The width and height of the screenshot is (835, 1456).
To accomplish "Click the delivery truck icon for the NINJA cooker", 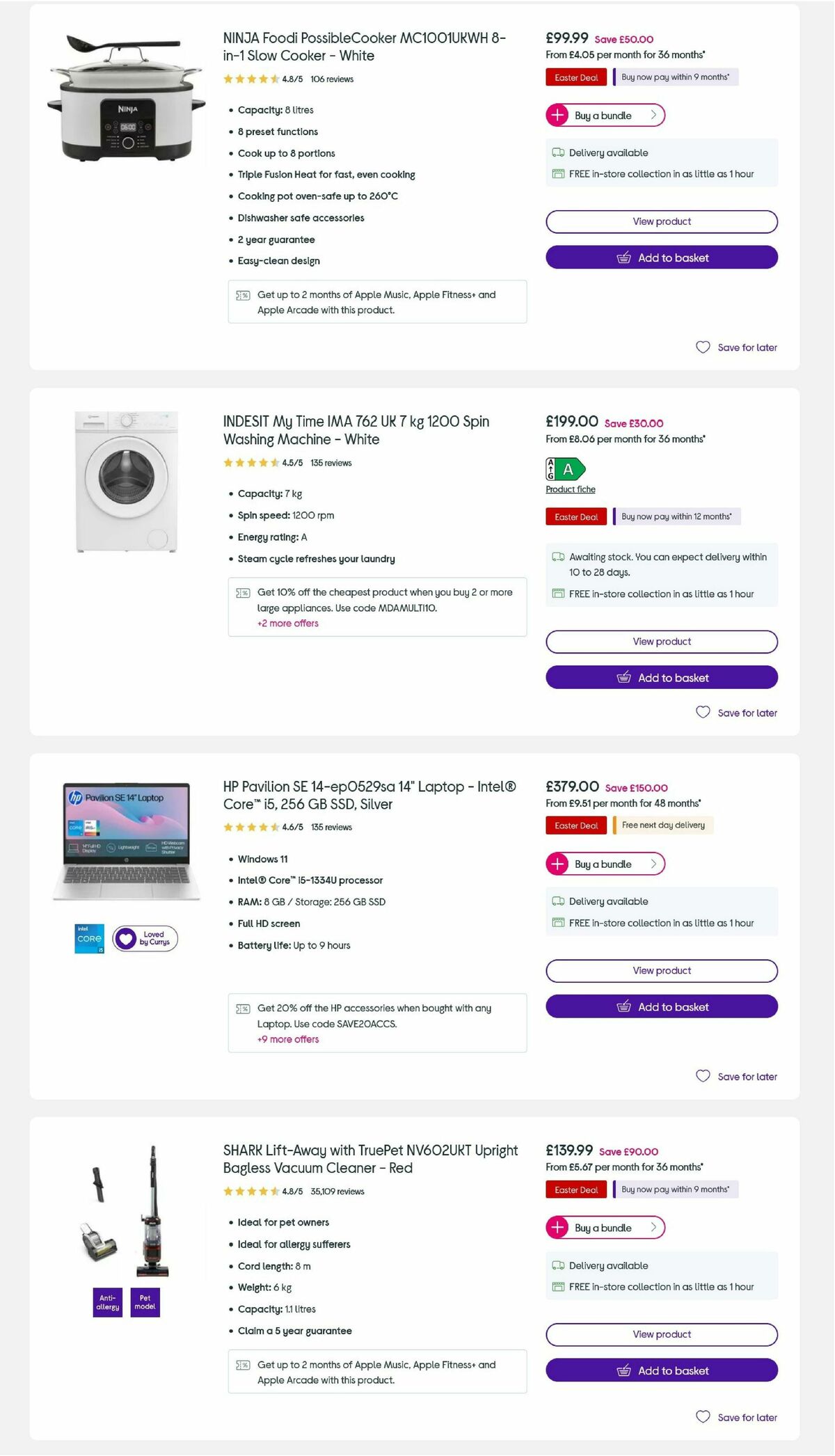I will [x=558, y=152].
